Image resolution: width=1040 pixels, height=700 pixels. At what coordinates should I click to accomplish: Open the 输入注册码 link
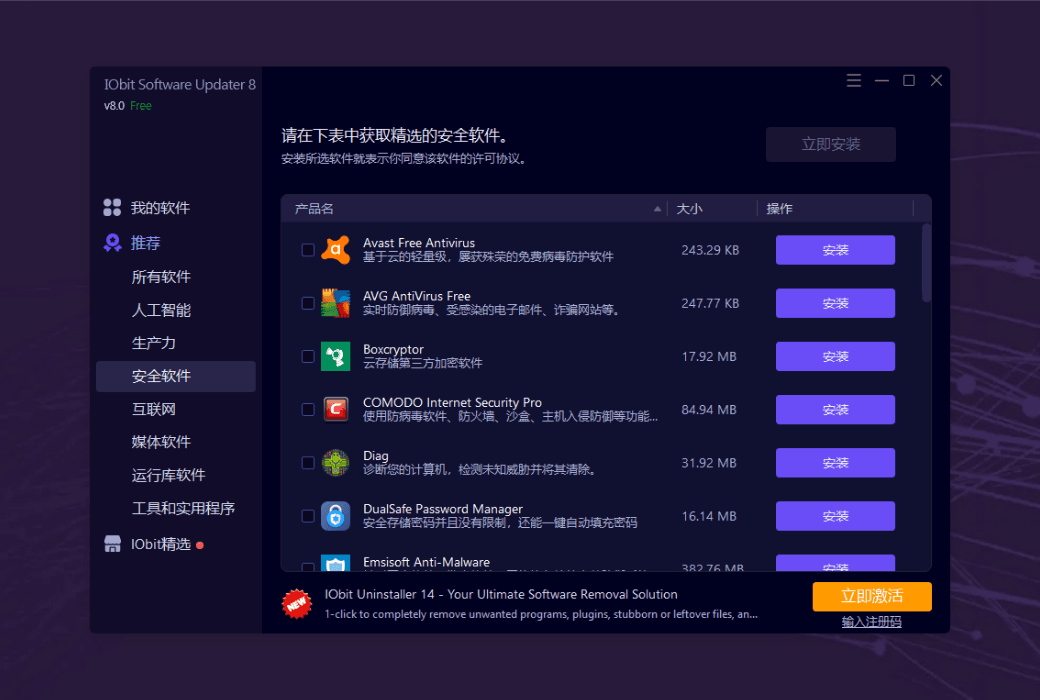pos(872,622)
